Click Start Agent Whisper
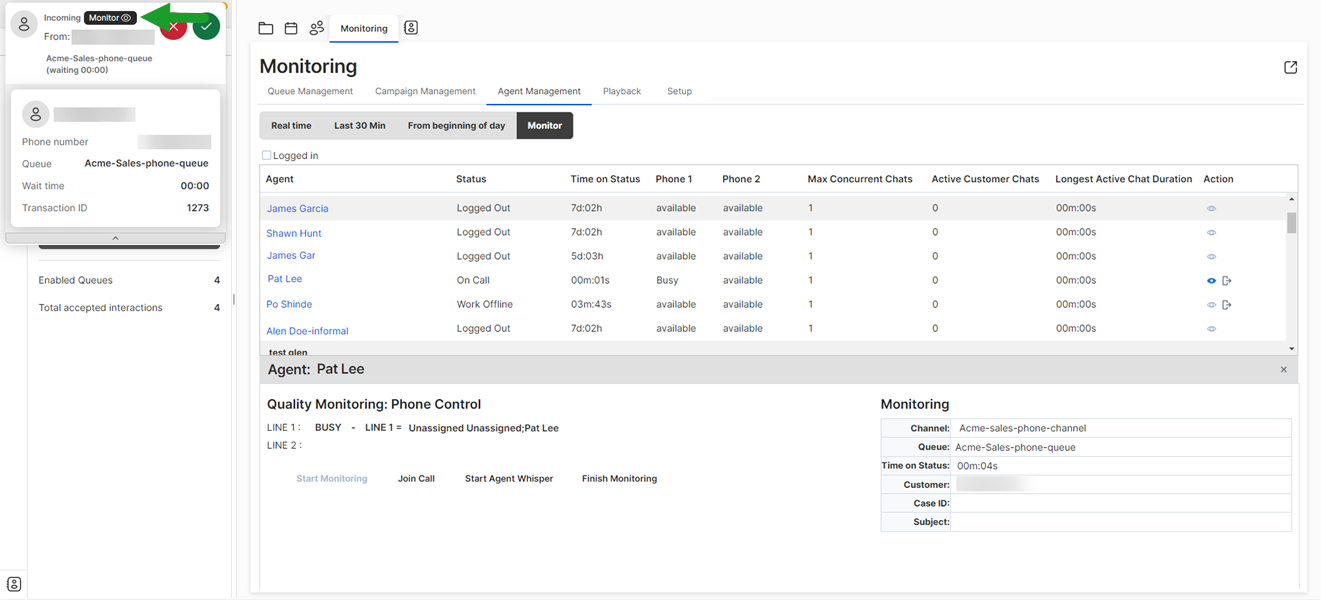The height and width of the screenshot is (600, 1321). point(509,479)
